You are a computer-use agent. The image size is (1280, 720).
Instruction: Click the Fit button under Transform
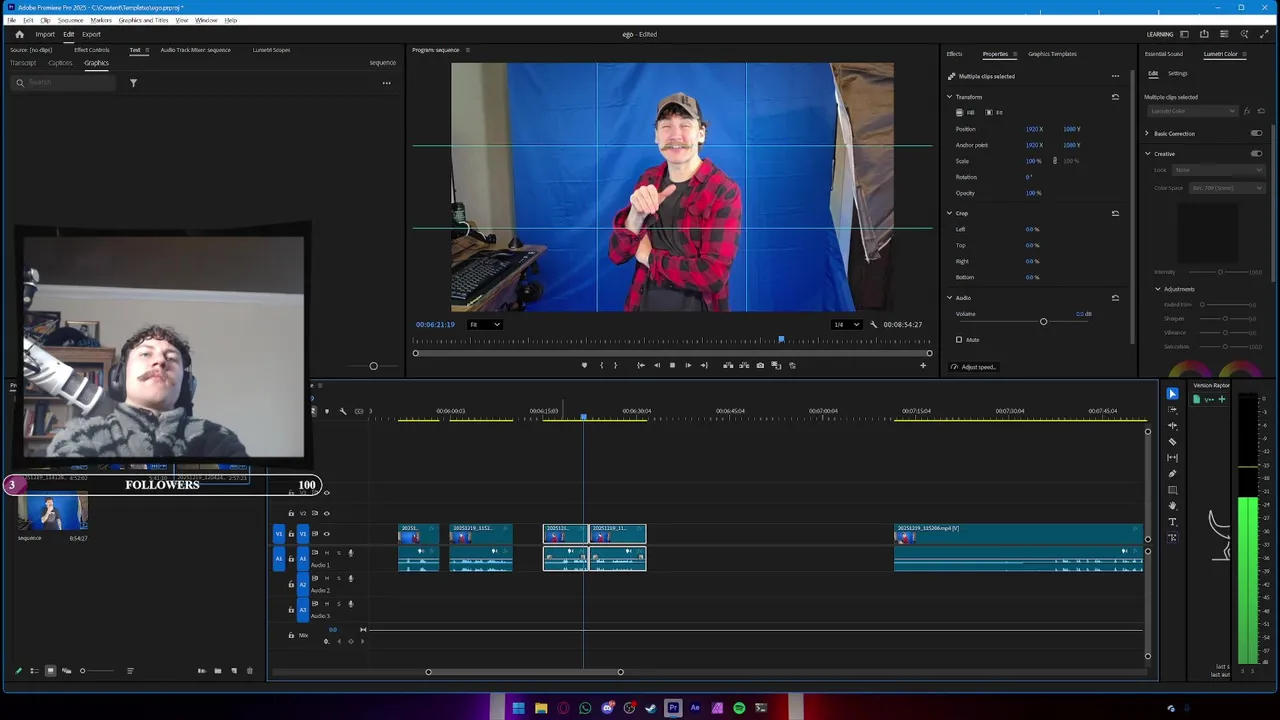pyautogui.click(x=995, y=112)
